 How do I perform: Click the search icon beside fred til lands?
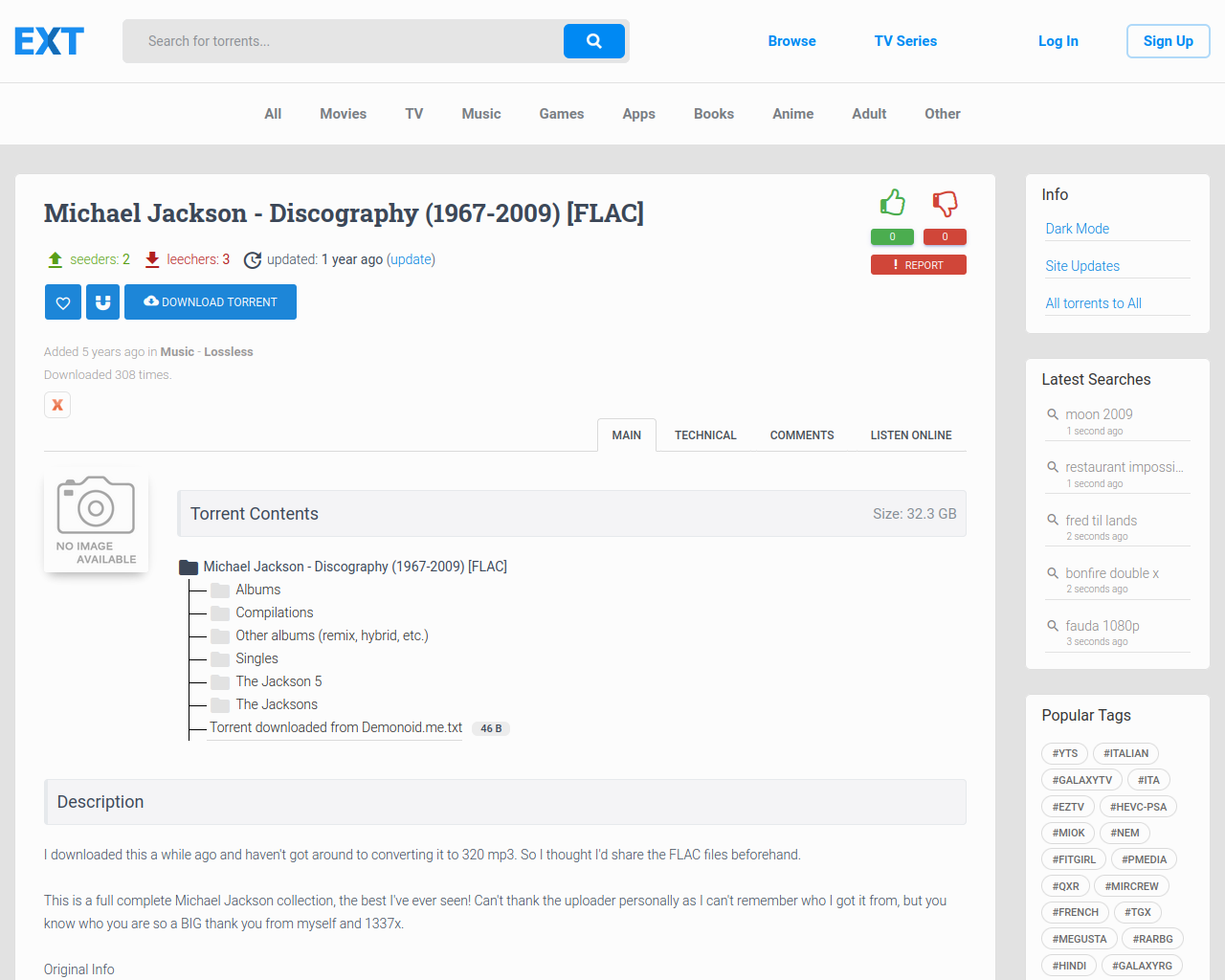pos(1053,520)
